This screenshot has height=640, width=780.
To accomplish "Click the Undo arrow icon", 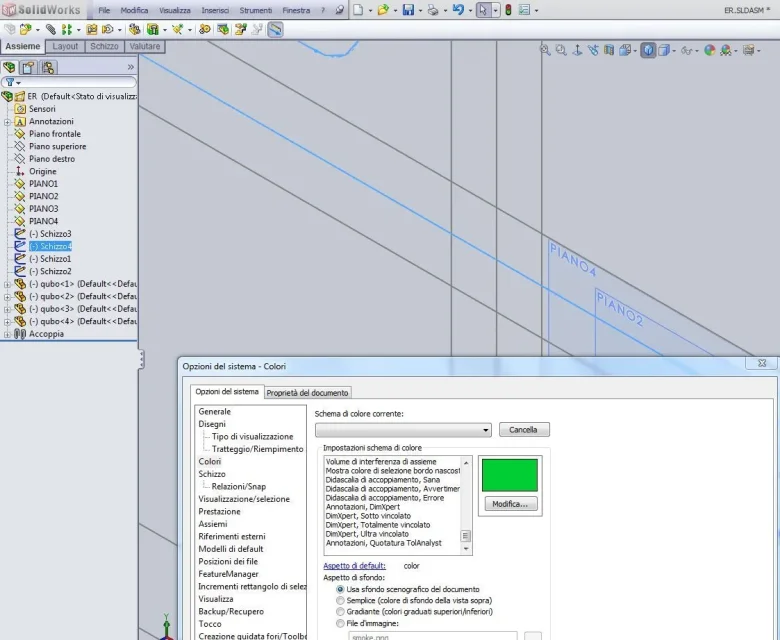I will (459, 10).
